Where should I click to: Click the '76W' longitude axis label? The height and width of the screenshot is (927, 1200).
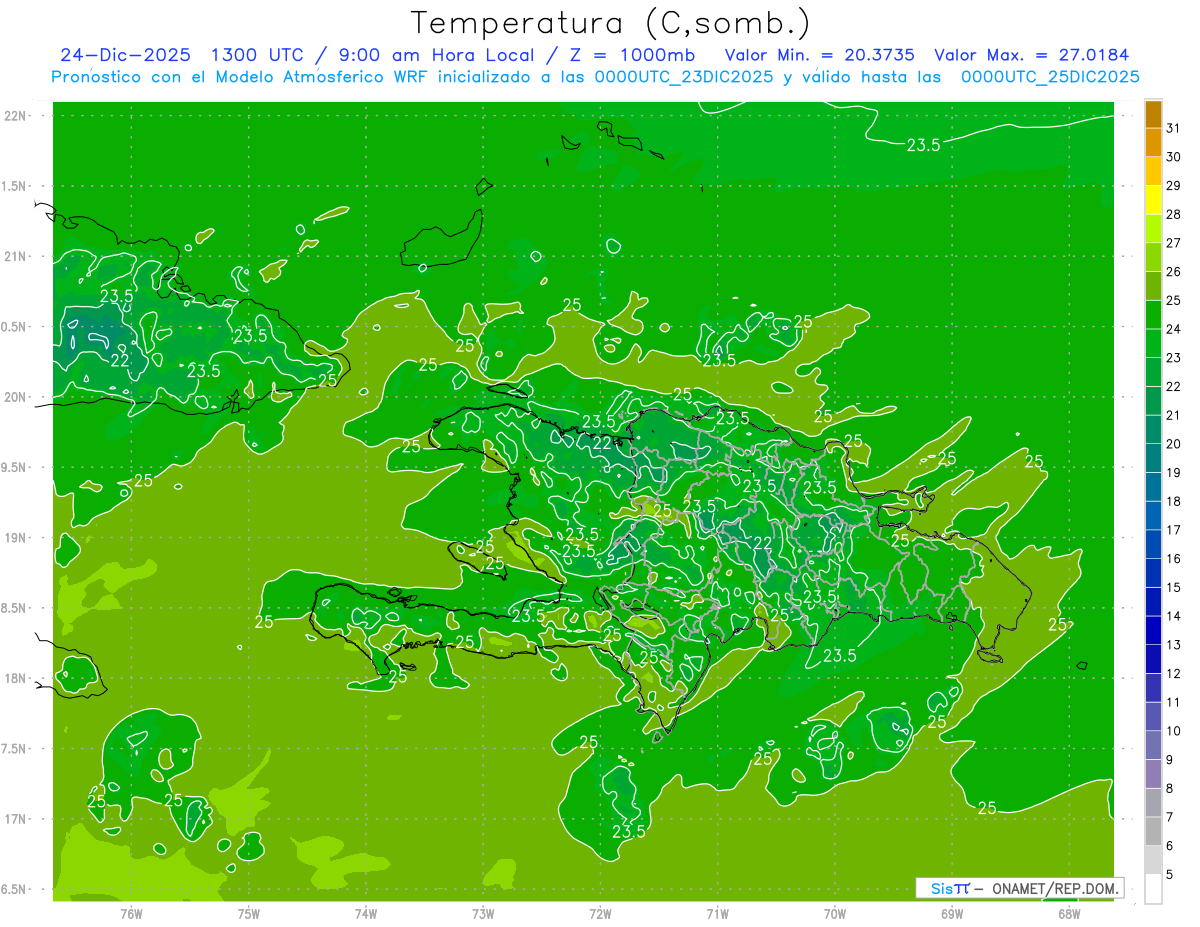(131, 913)
